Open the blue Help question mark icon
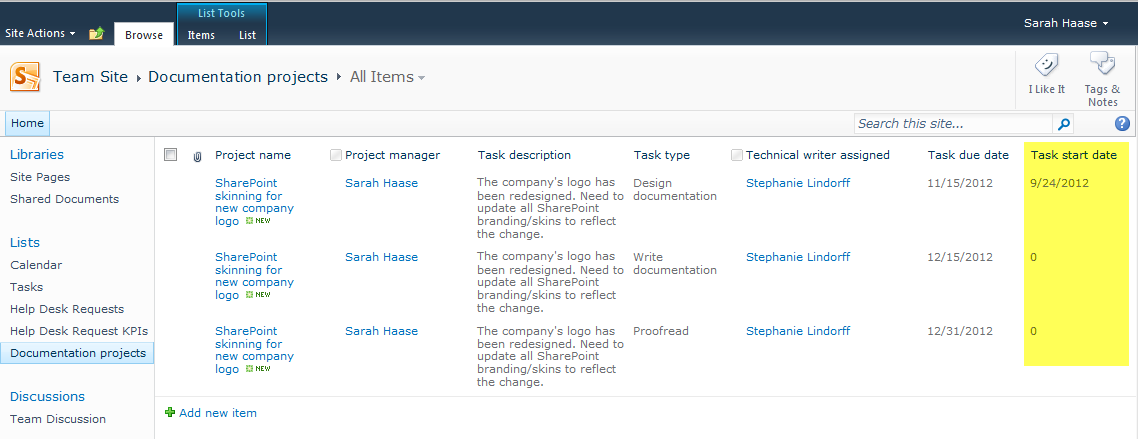Screen dimensions: 1138x439 coord(1122,124)
